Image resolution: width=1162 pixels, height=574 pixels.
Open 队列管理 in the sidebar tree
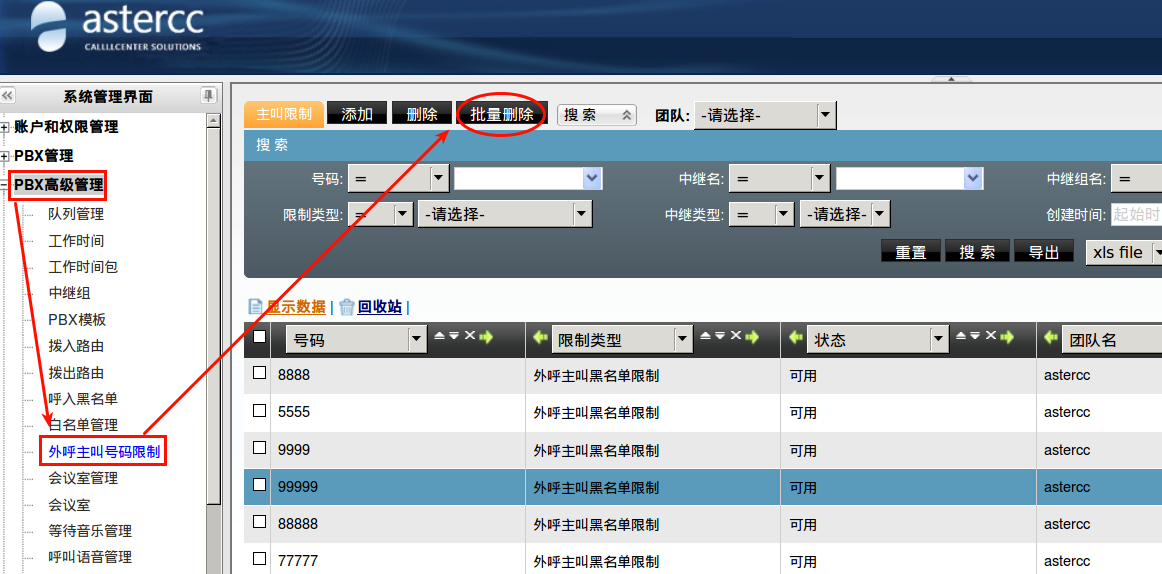click(x=76, y=214)
